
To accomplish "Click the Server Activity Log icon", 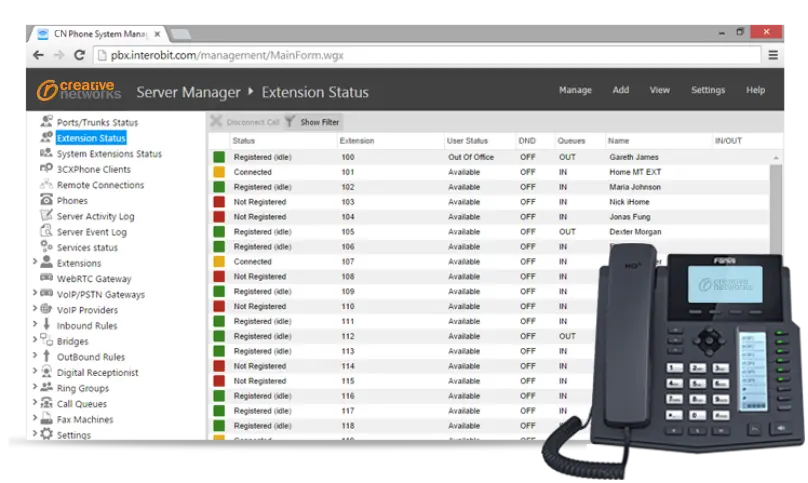I will (x=47, y=216).
